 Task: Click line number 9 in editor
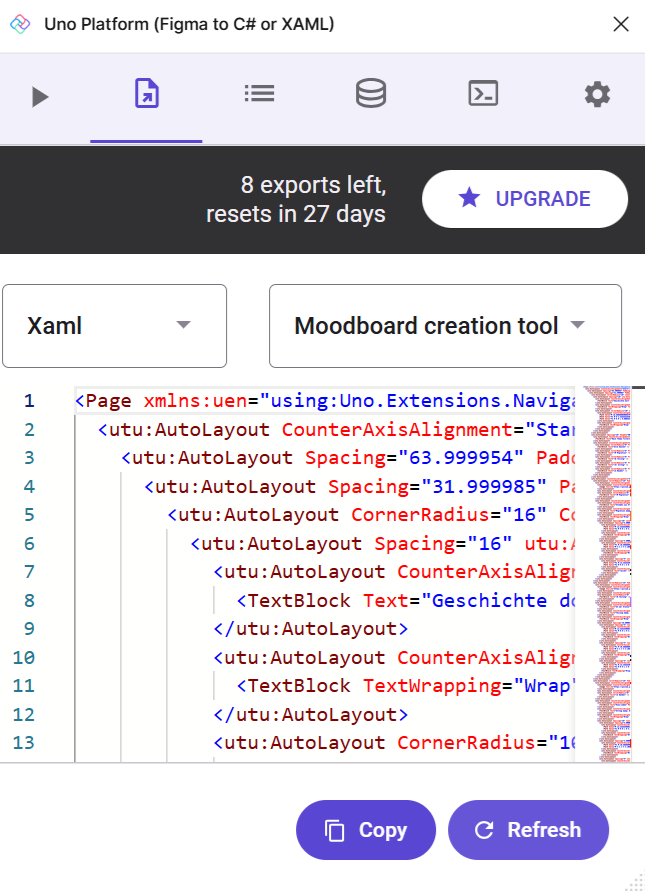click(29, 629)
